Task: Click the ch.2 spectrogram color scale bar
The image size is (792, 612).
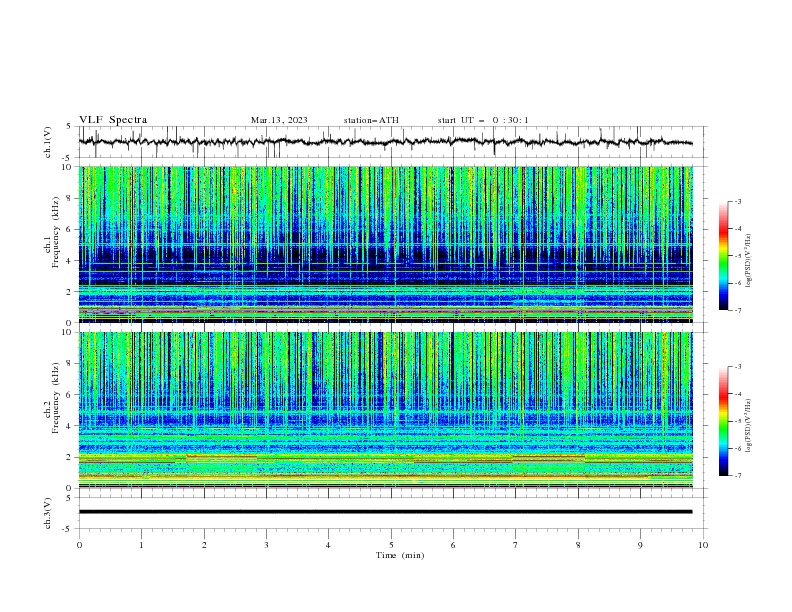Action: (723, 421)
